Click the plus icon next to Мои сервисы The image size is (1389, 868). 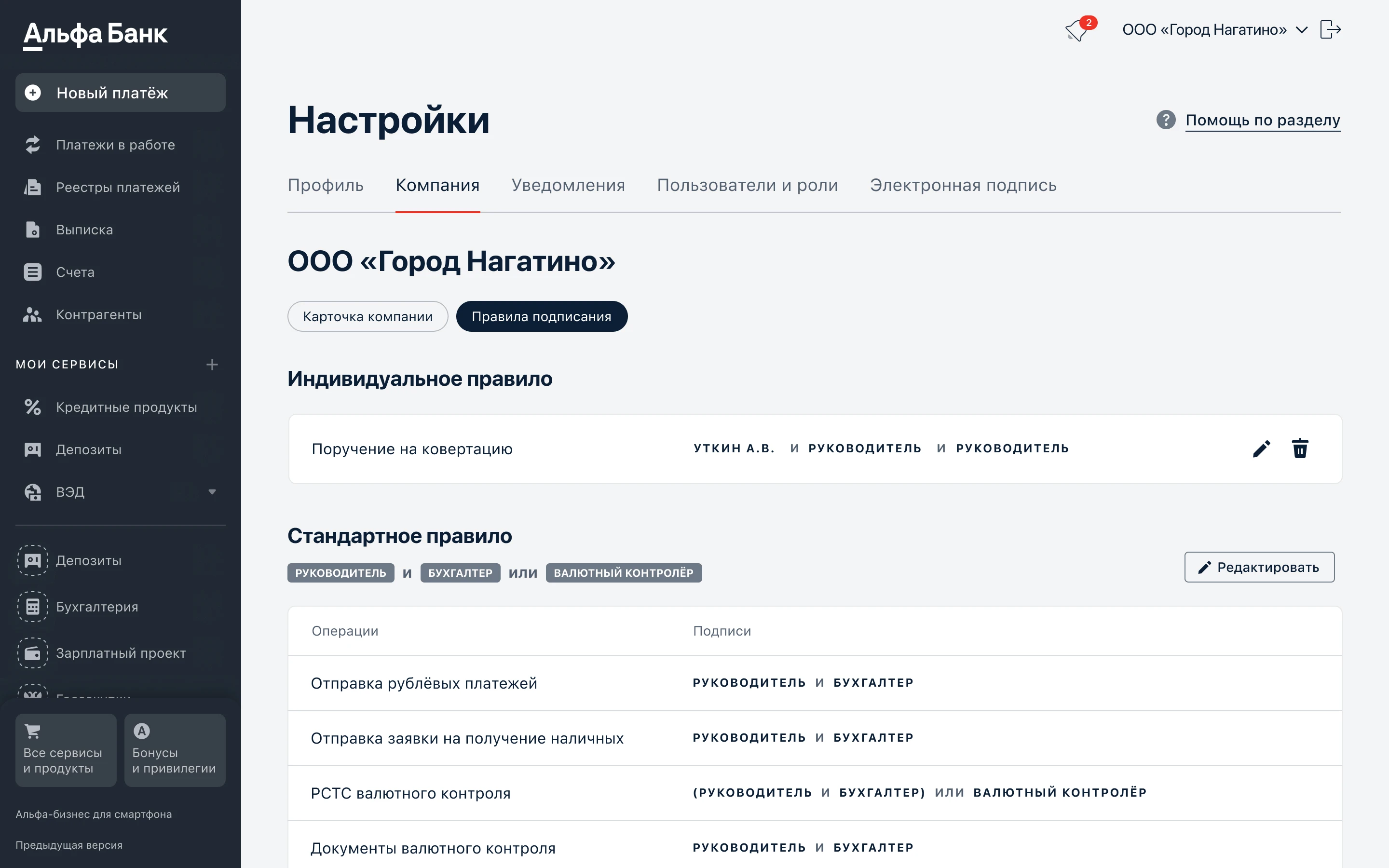click(x=212, y=365)
